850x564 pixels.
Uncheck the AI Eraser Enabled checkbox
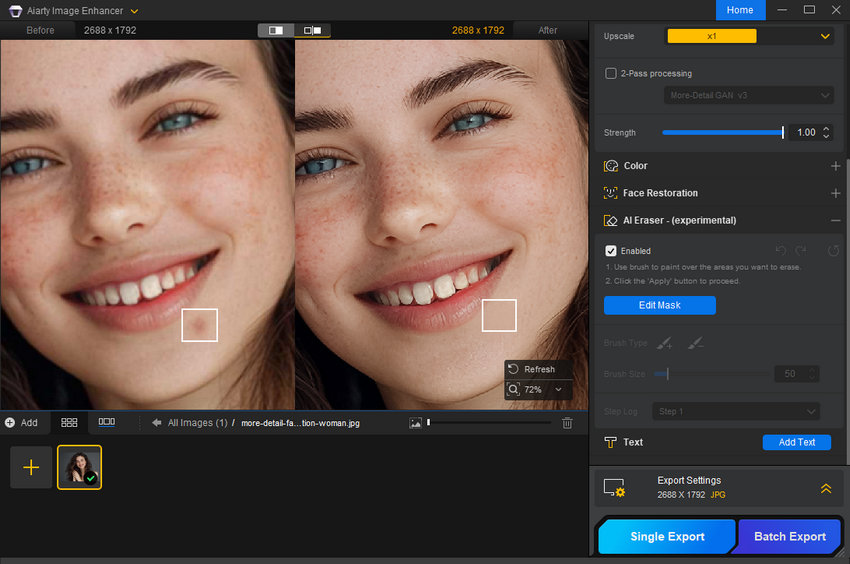pyautogui.click(x=610, y=251)
